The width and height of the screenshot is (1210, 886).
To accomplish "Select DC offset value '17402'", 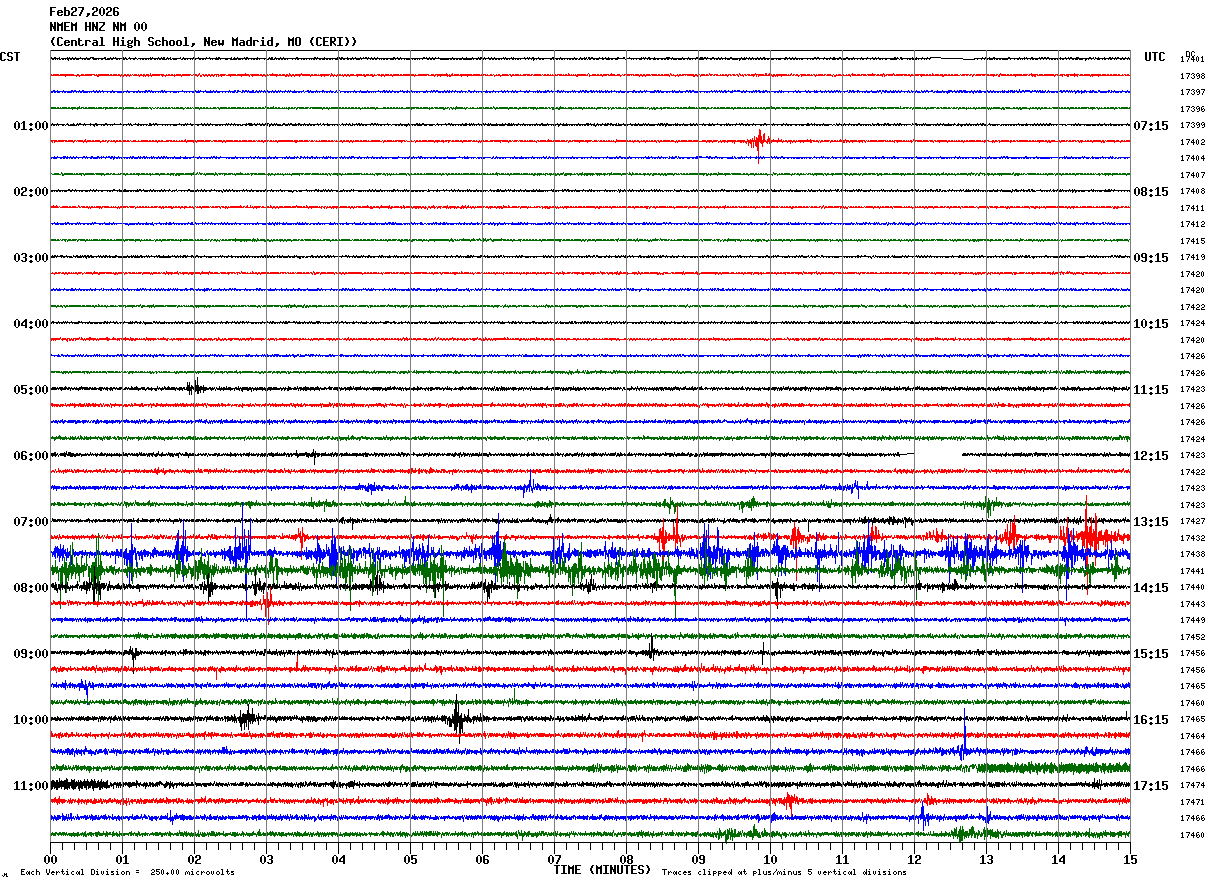I will pyautogui.click(x=1192, y=142).
